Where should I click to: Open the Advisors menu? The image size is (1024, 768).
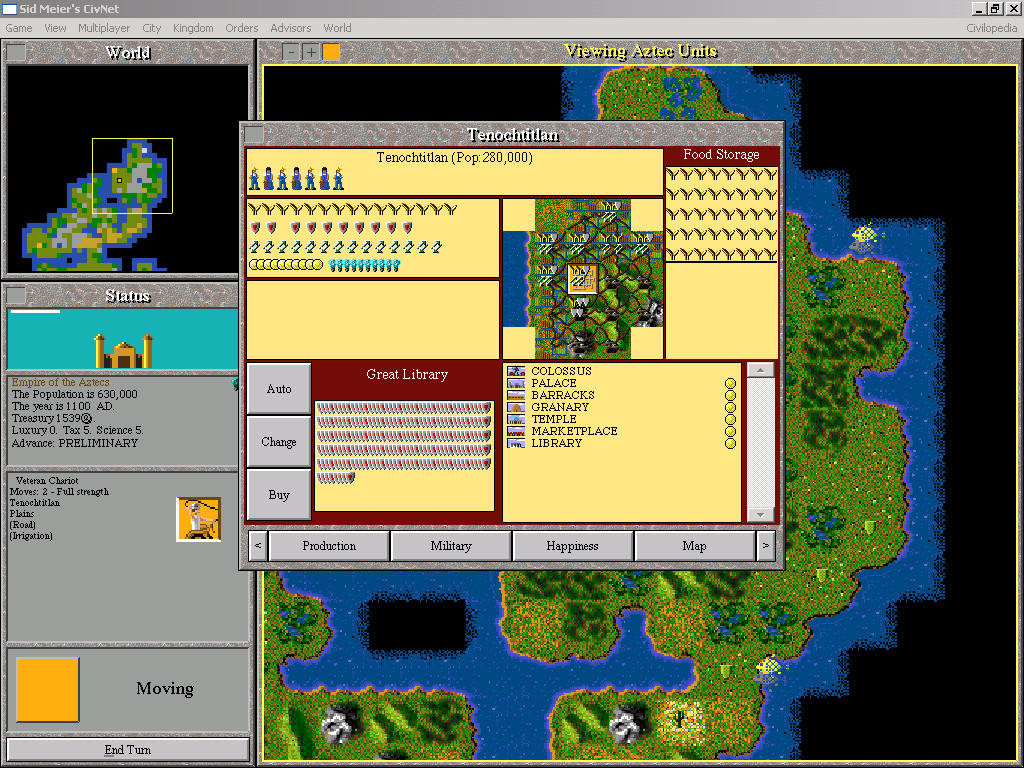291,28
